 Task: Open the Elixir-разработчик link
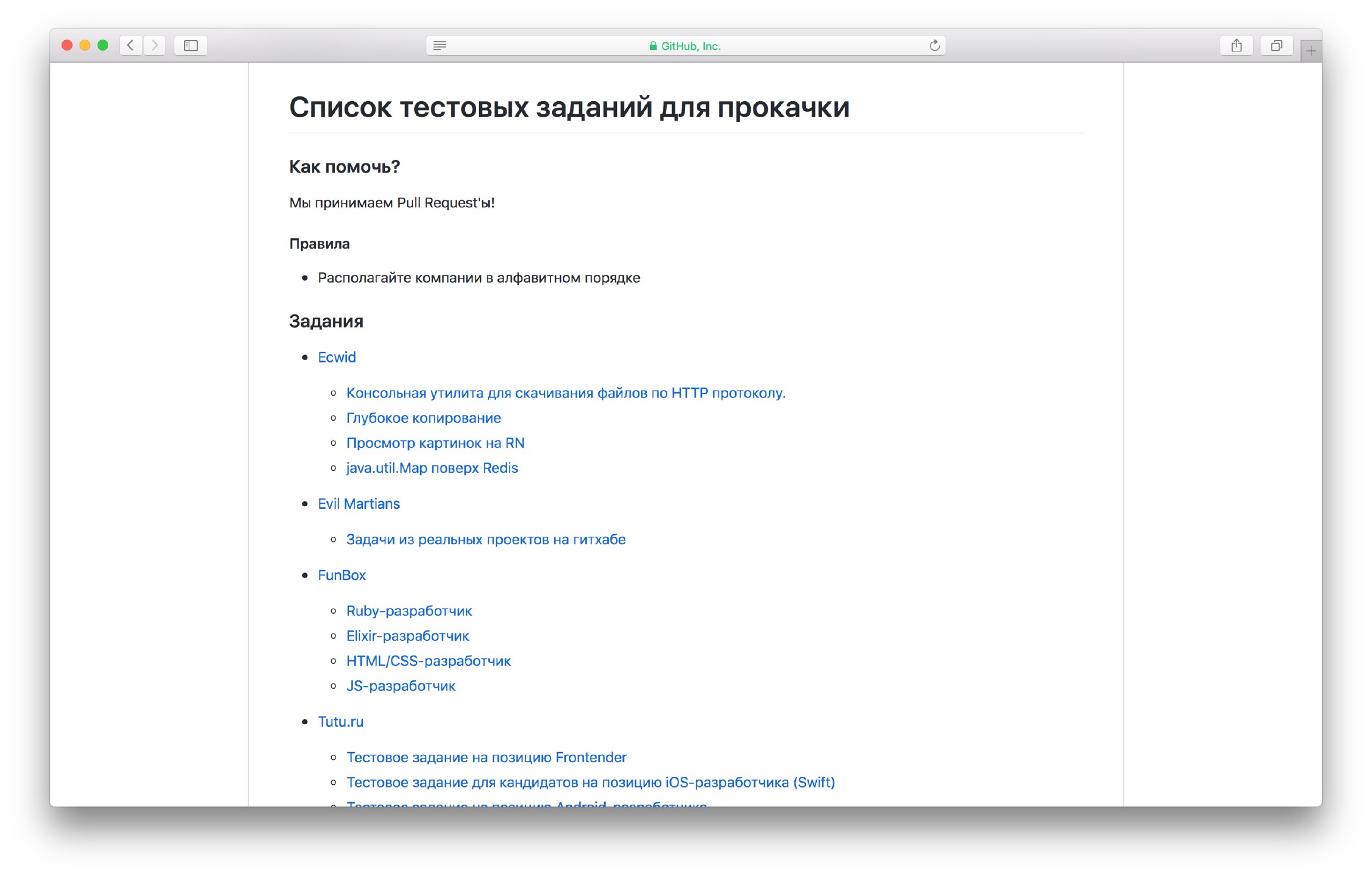408,636
